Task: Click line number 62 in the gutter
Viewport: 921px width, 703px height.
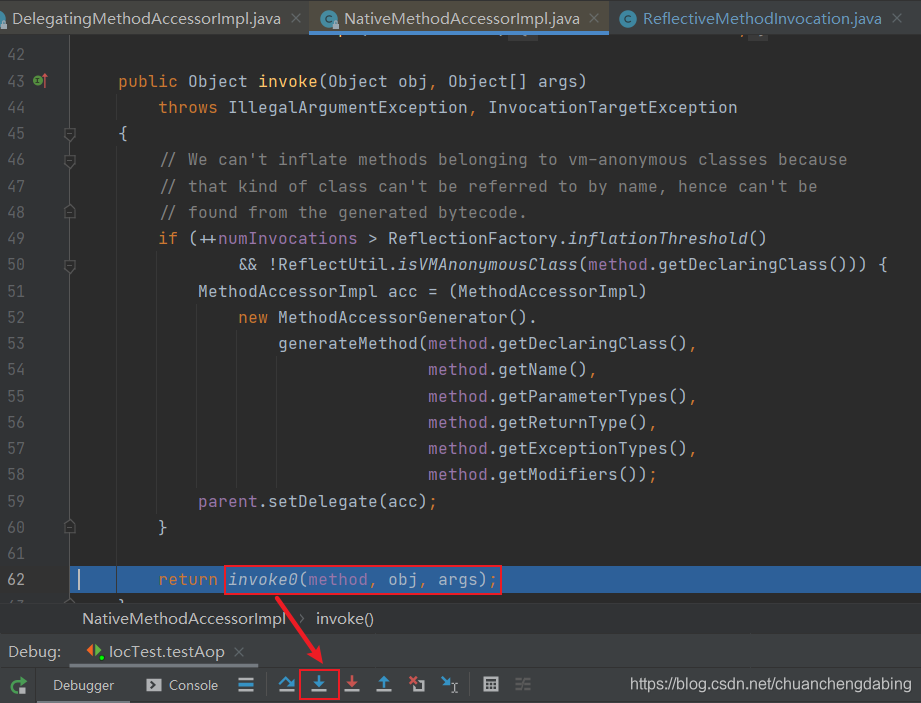Action: point(16,580)
